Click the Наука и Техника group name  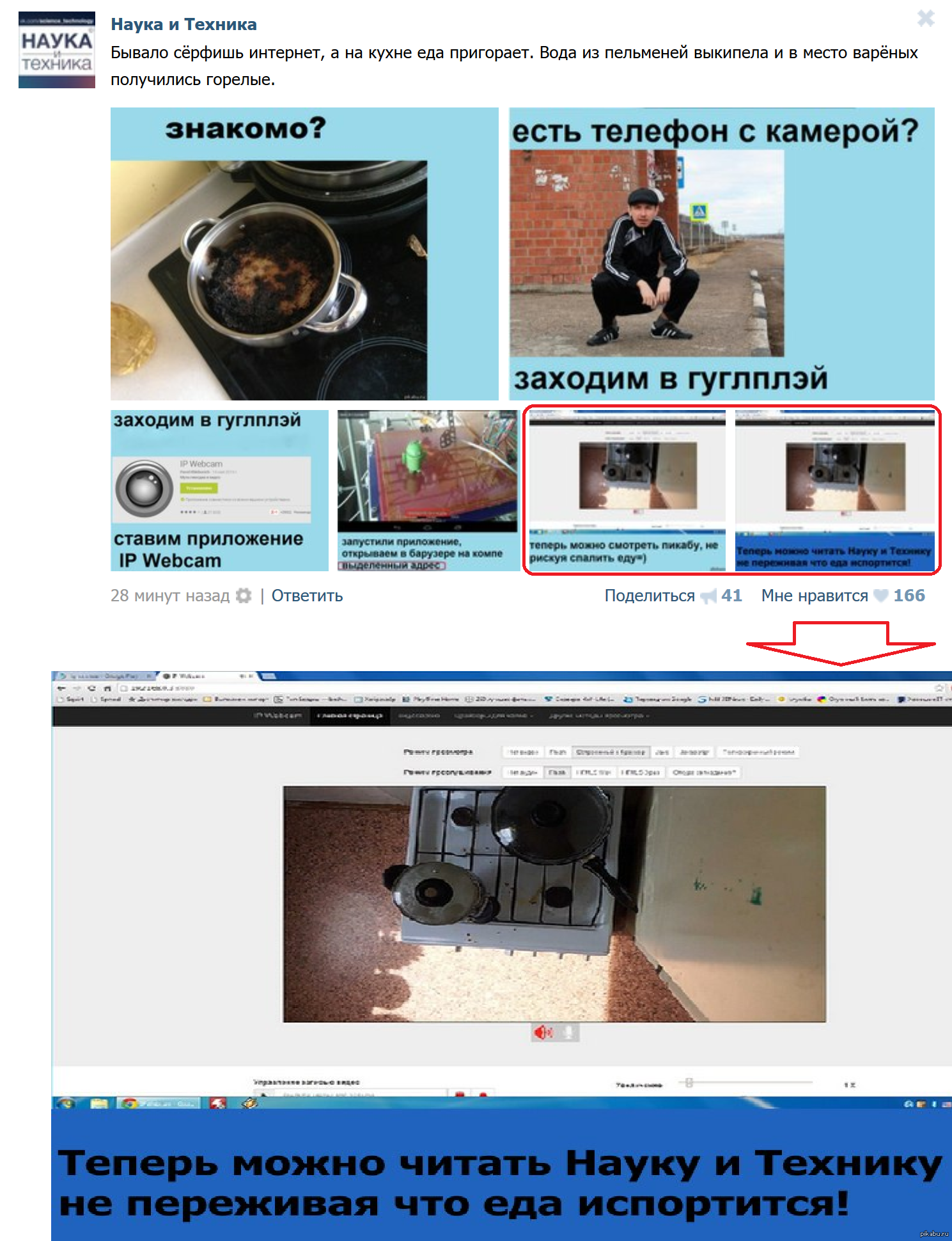[183, 24]
